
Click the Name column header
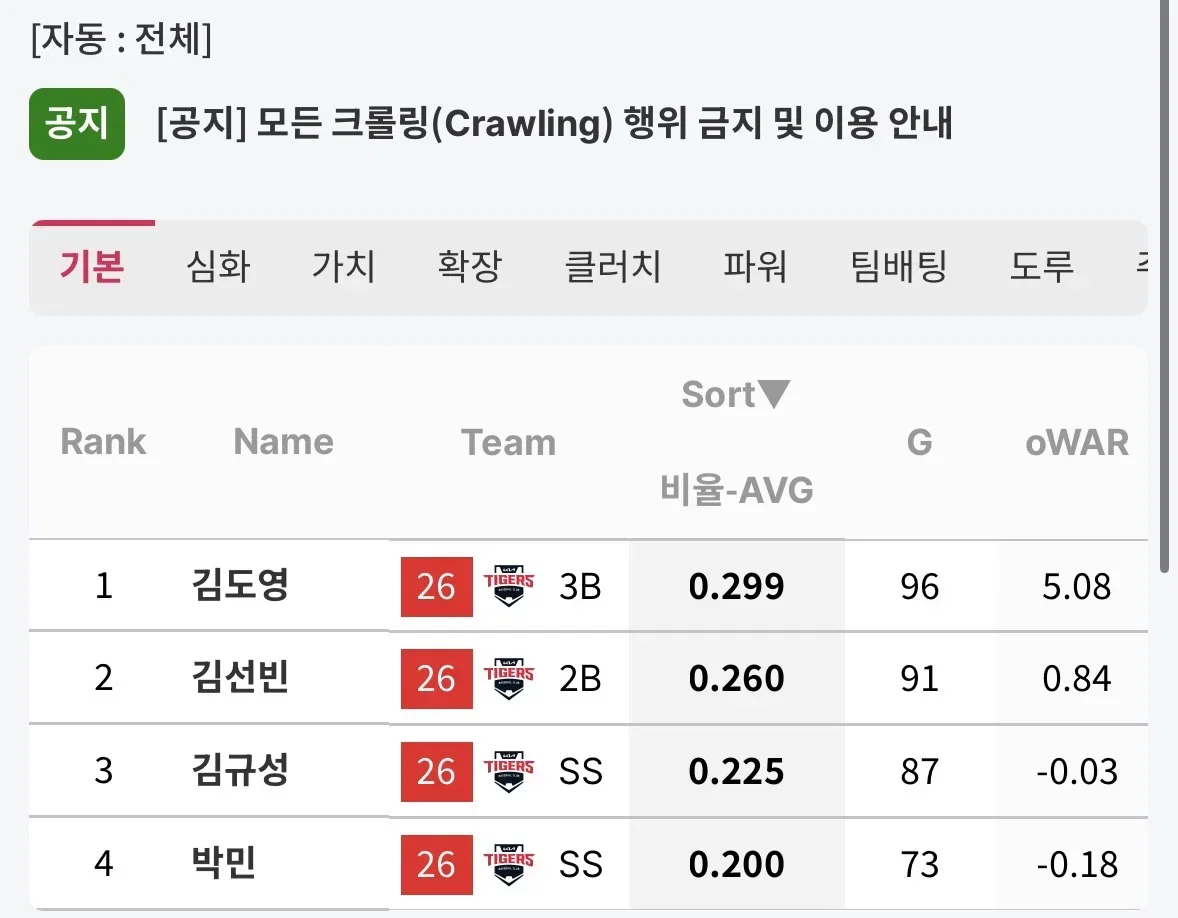coord(283,442)
